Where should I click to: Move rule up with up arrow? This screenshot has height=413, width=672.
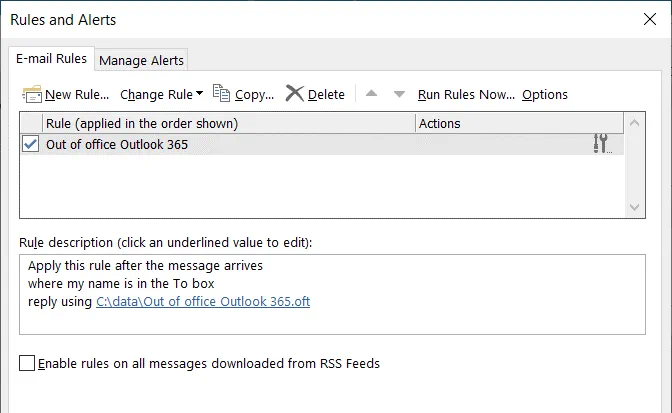click(372, 94)
